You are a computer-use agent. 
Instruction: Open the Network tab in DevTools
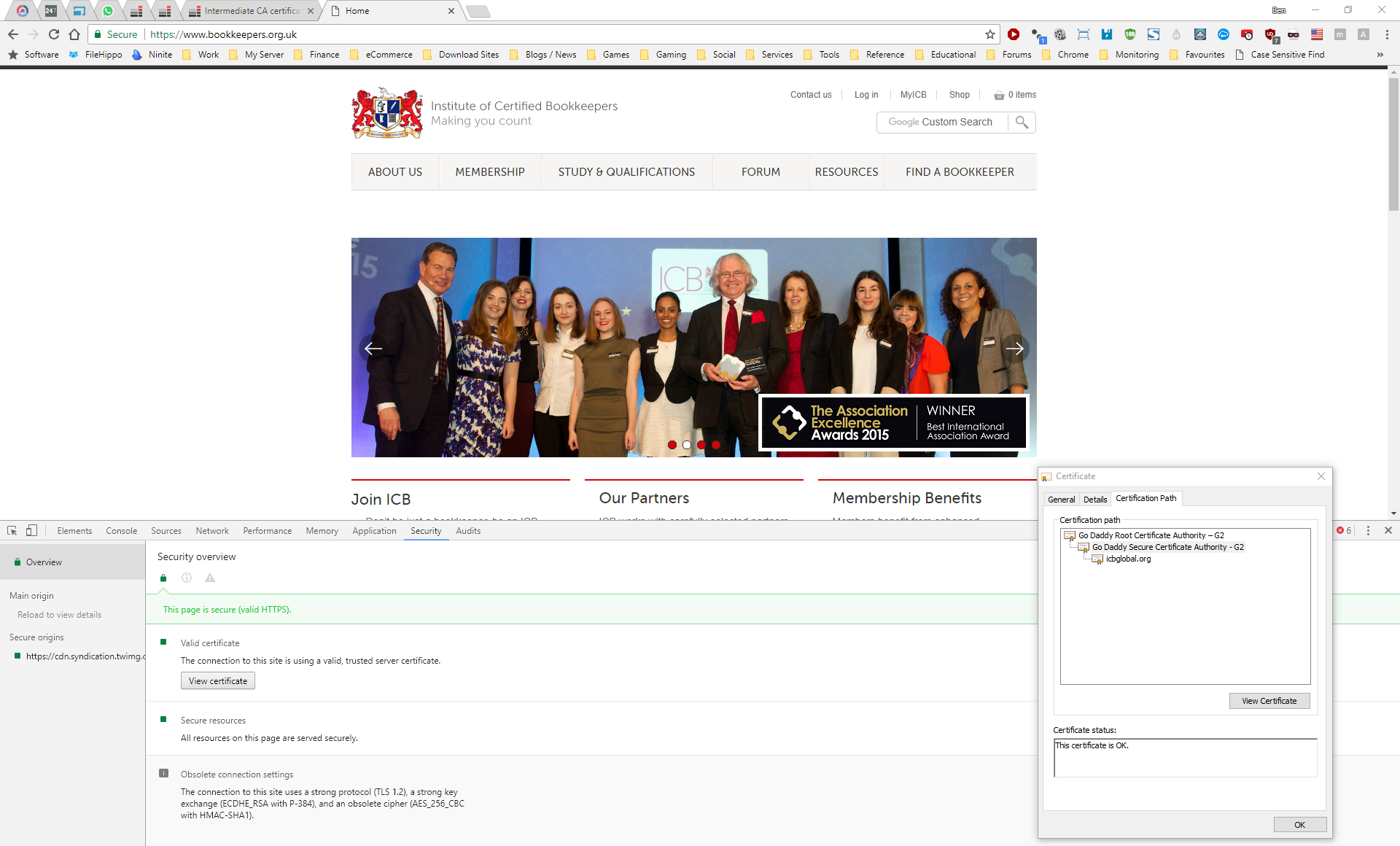(212, 531)
